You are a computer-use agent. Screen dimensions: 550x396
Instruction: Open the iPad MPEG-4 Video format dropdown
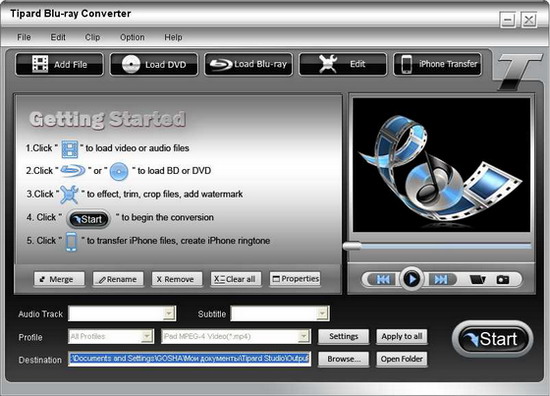(x=236, y=336)
